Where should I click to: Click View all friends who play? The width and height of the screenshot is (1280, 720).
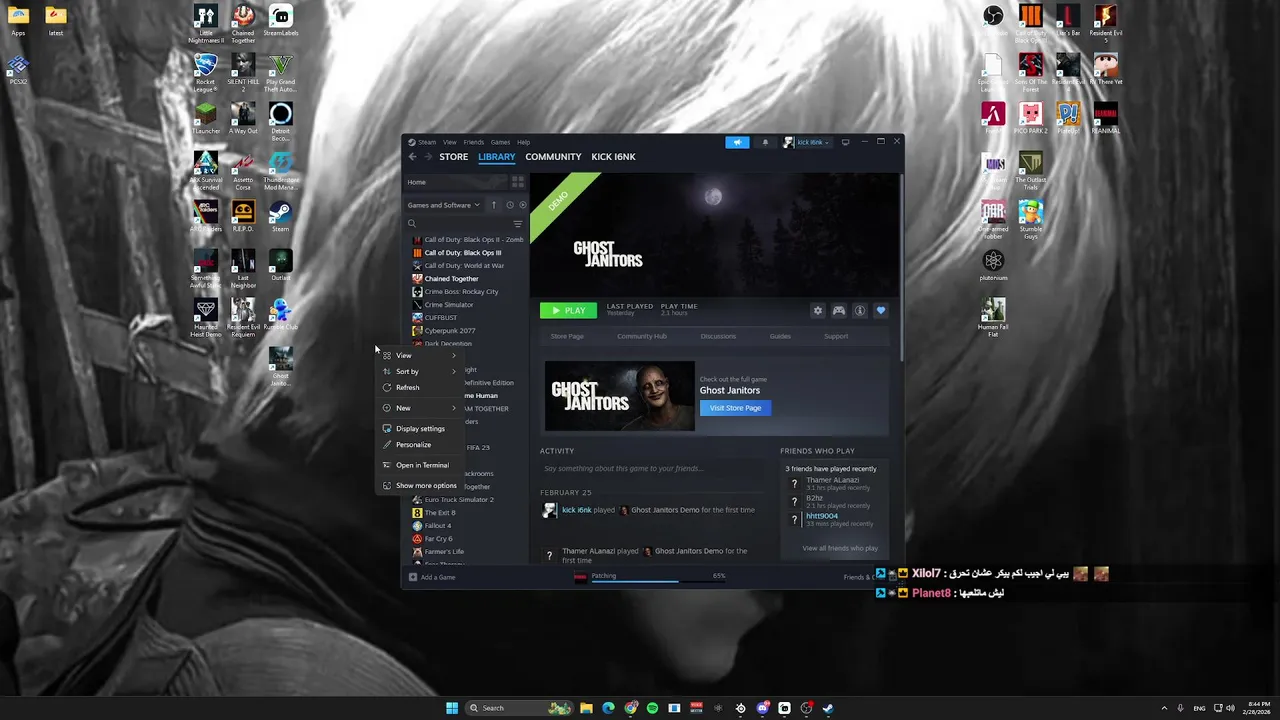click(x=840, y=548)
